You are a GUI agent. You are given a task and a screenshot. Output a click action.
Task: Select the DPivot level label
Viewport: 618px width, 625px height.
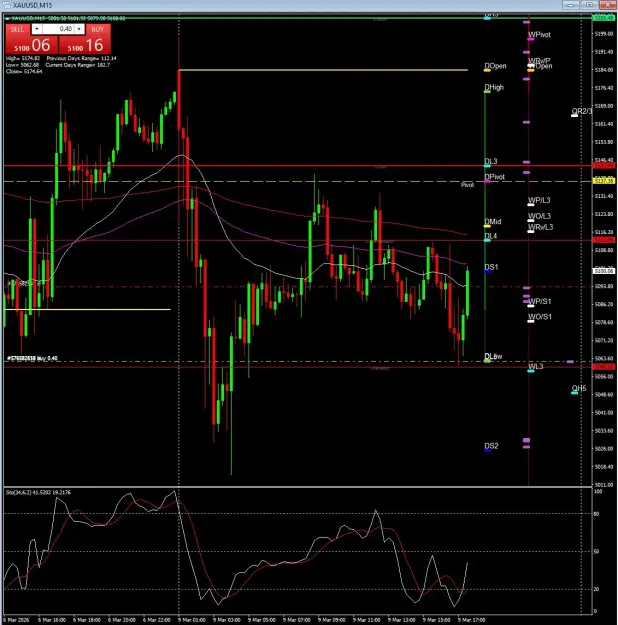(494, 177)
